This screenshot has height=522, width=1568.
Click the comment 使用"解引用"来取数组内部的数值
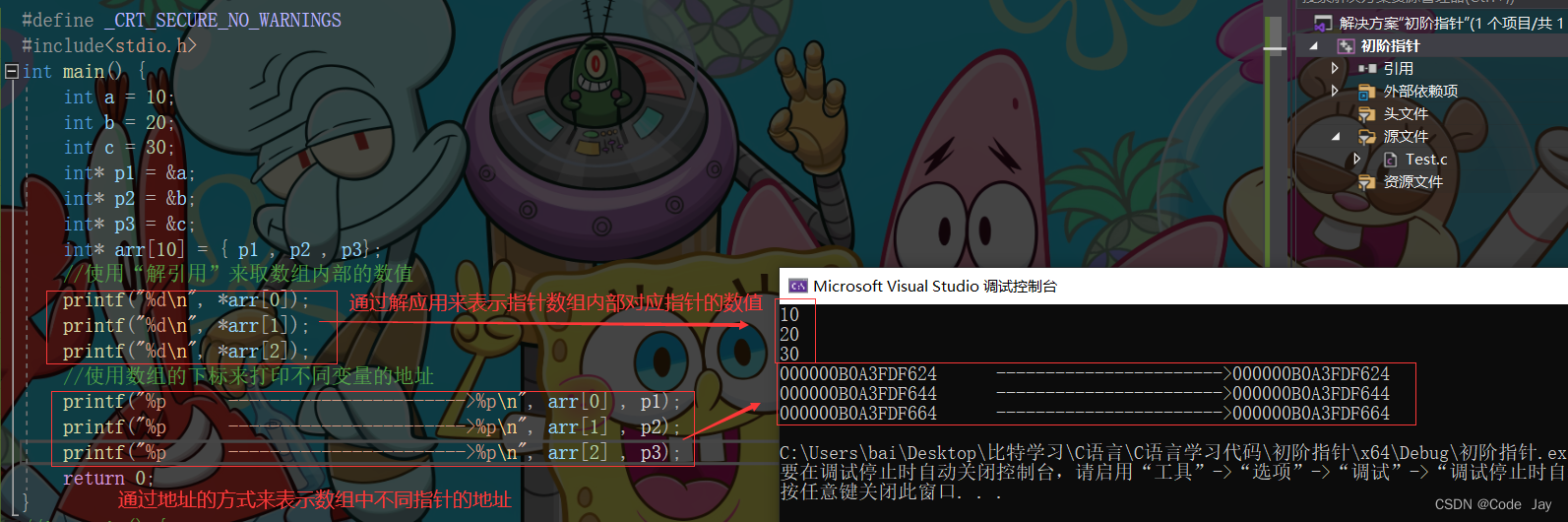pos(238,274)
